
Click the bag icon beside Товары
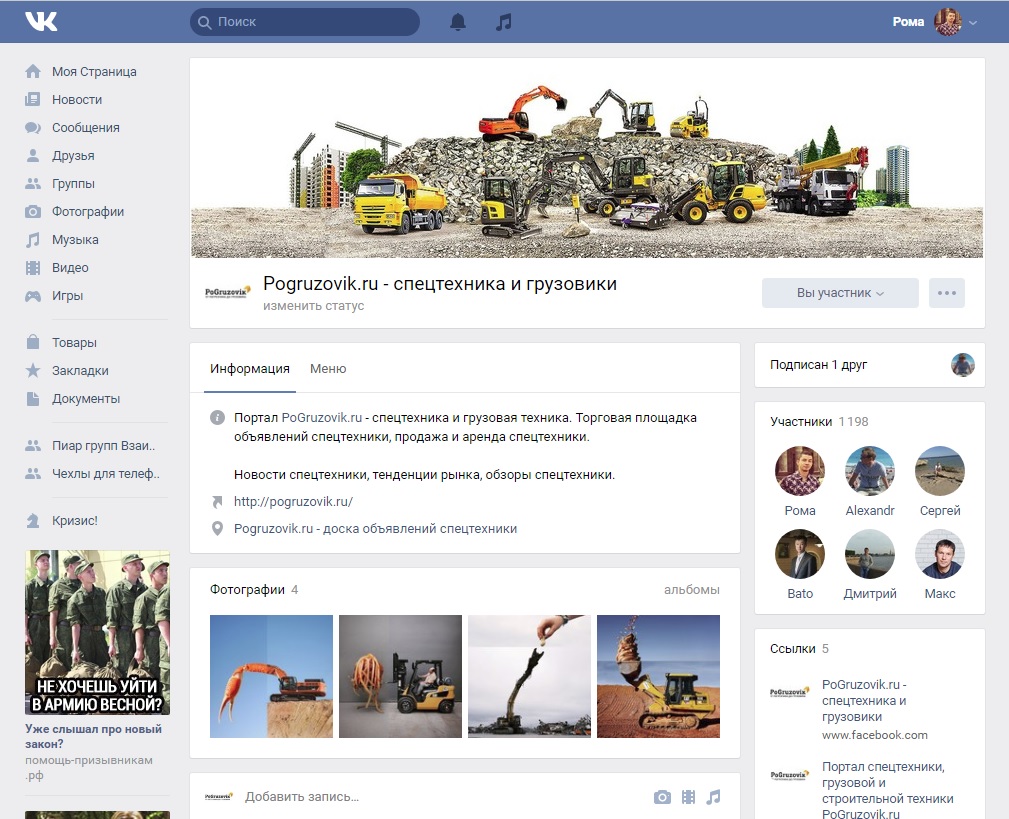[33, 342]
